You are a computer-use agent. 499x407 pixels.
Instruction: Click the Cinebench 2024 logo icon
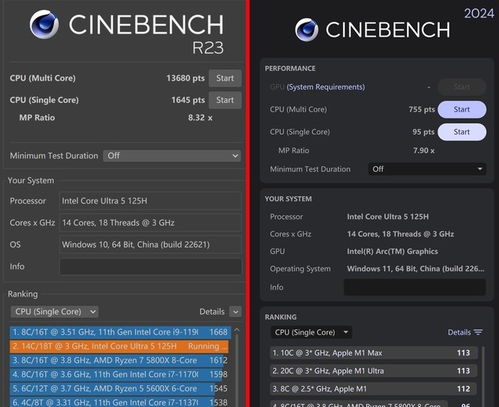click(x=306, y=30)
